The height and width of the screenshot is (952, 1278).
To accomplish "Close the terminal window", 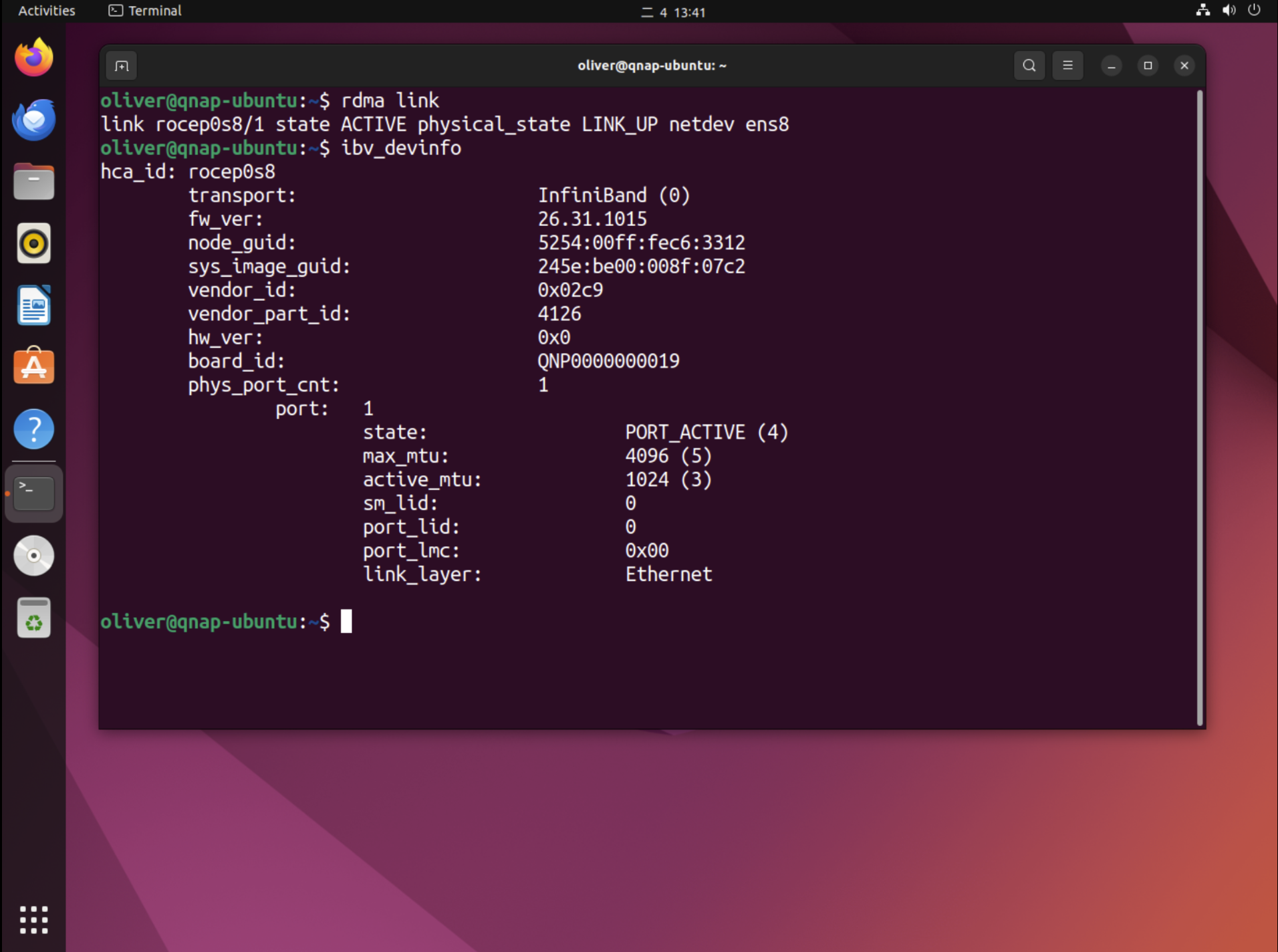I will 1184,66.
